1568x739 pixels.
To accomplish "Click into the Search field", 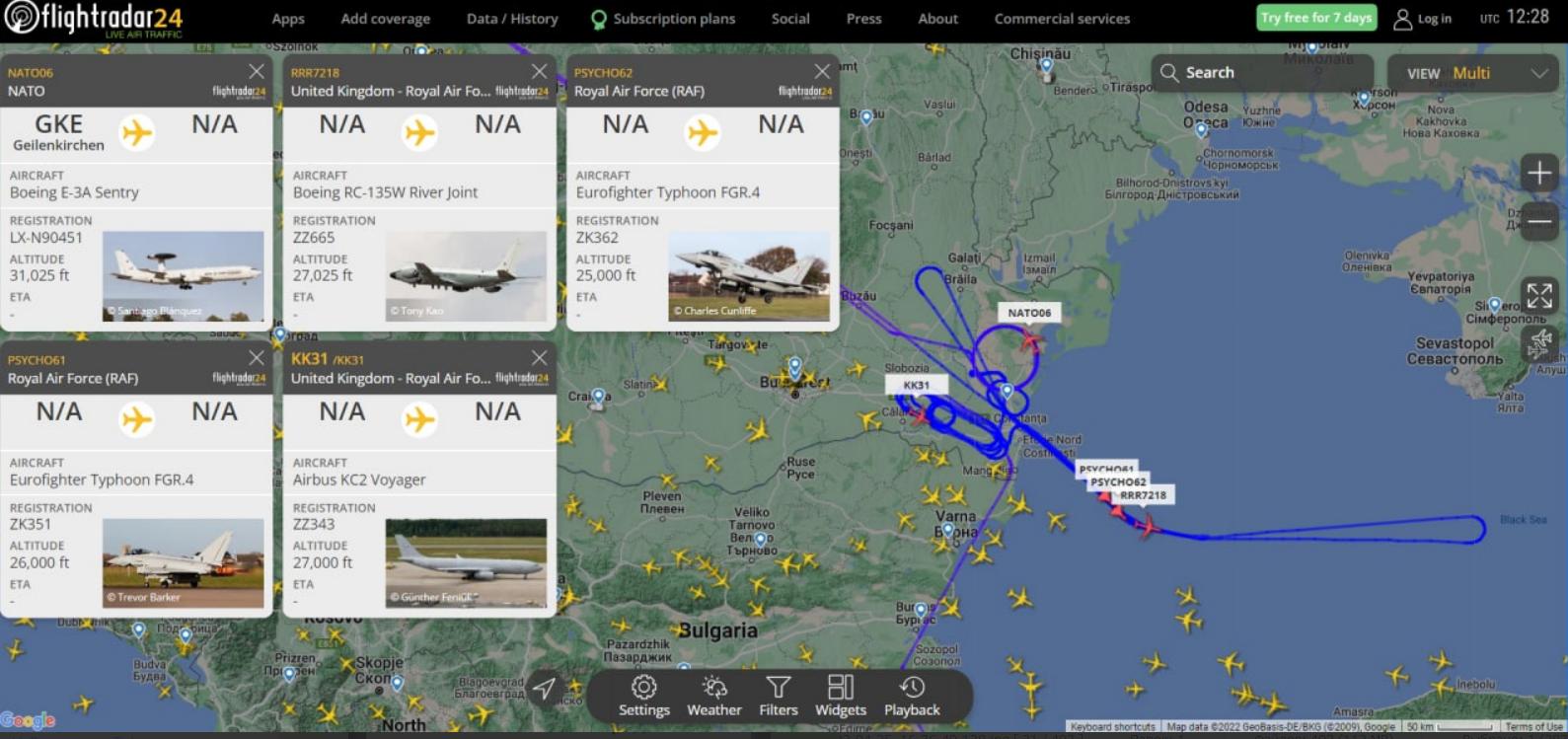I will (1261, 73).
